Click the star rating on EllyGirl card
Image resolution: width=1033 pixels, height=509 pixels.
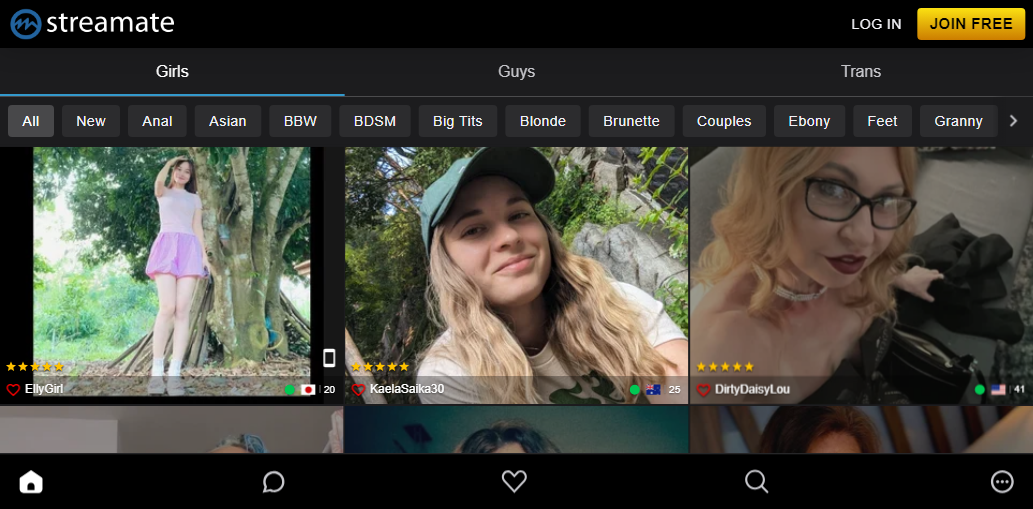35,367
